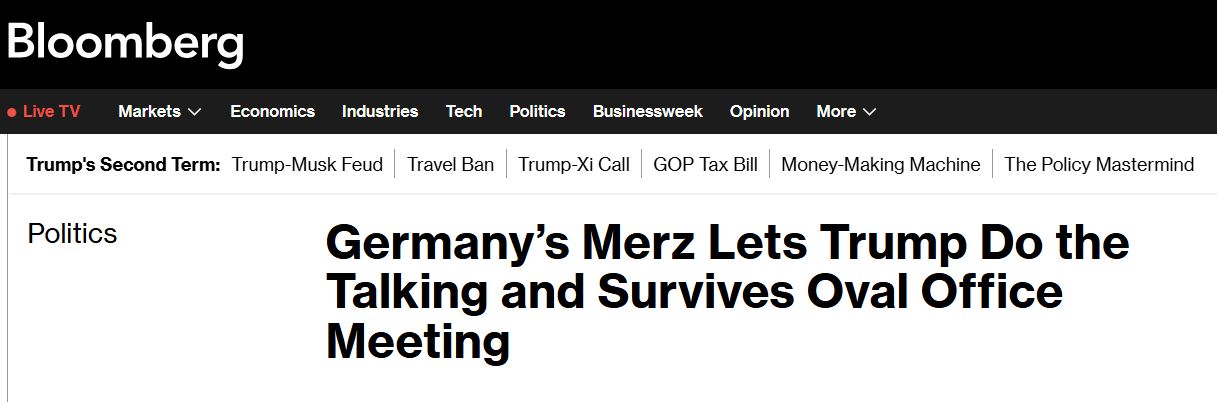Click the Politics section label beside headline
1217x402 pixels.
72,234
